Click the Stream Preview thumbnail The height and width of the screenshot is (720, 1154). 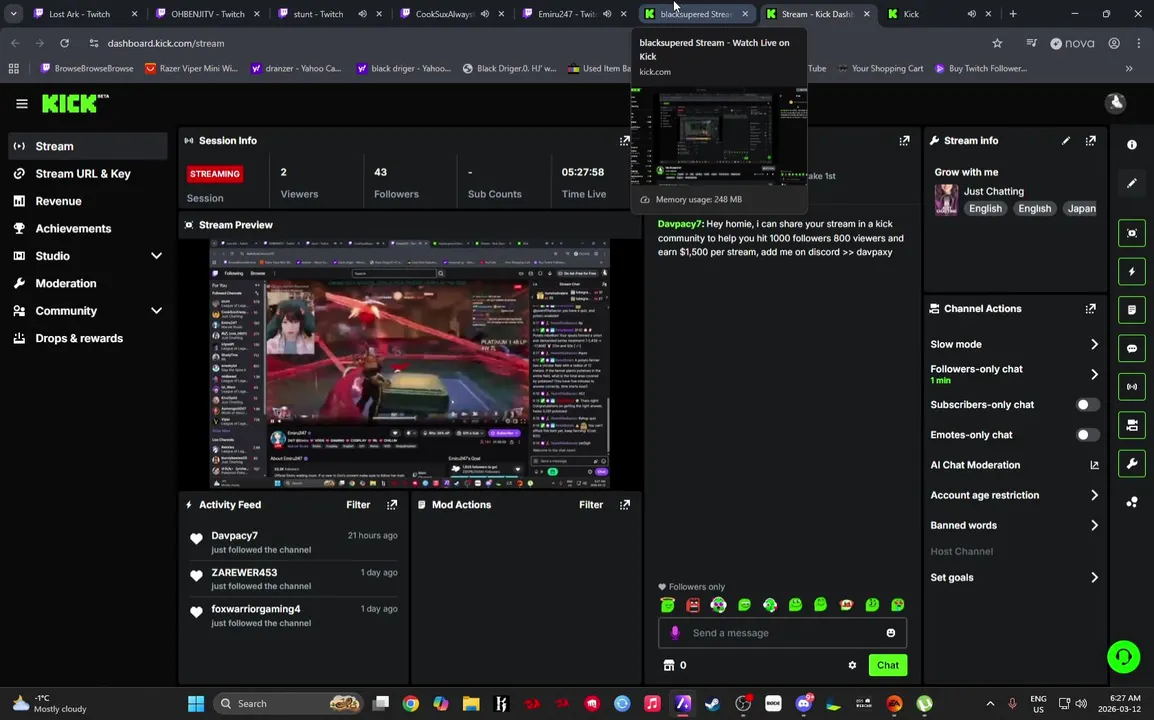pos(410,363)
